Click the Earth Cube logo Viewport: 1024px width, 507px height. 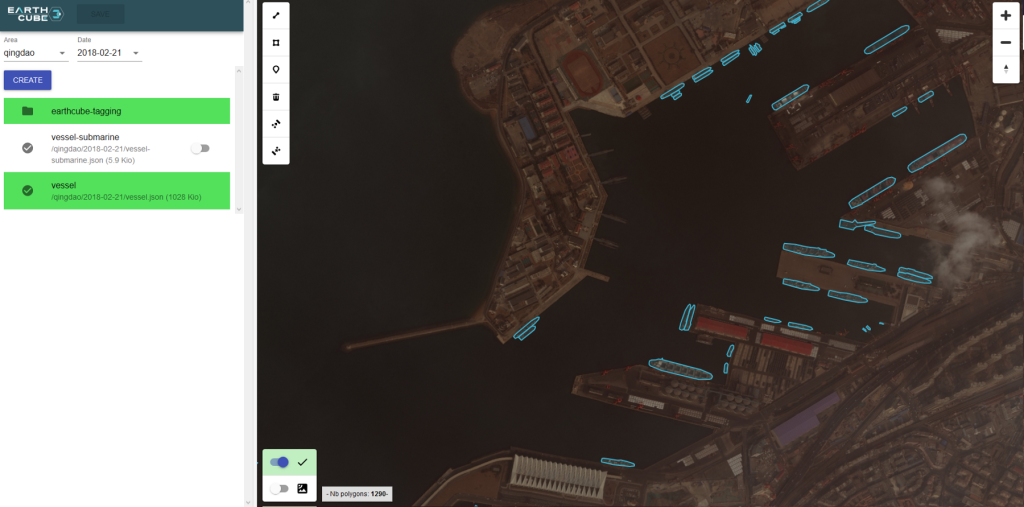pyautogui.click(x=35, y=14)
